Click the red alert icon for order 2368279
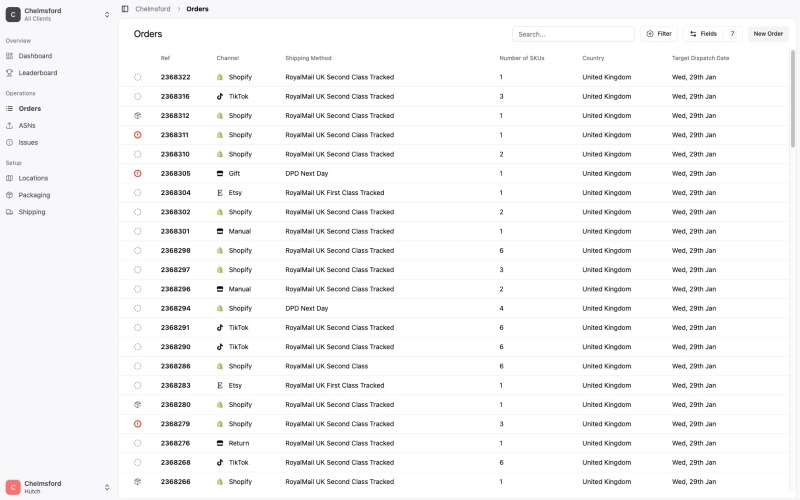Screen dimensions: 800x500 [x=138, y=424]
